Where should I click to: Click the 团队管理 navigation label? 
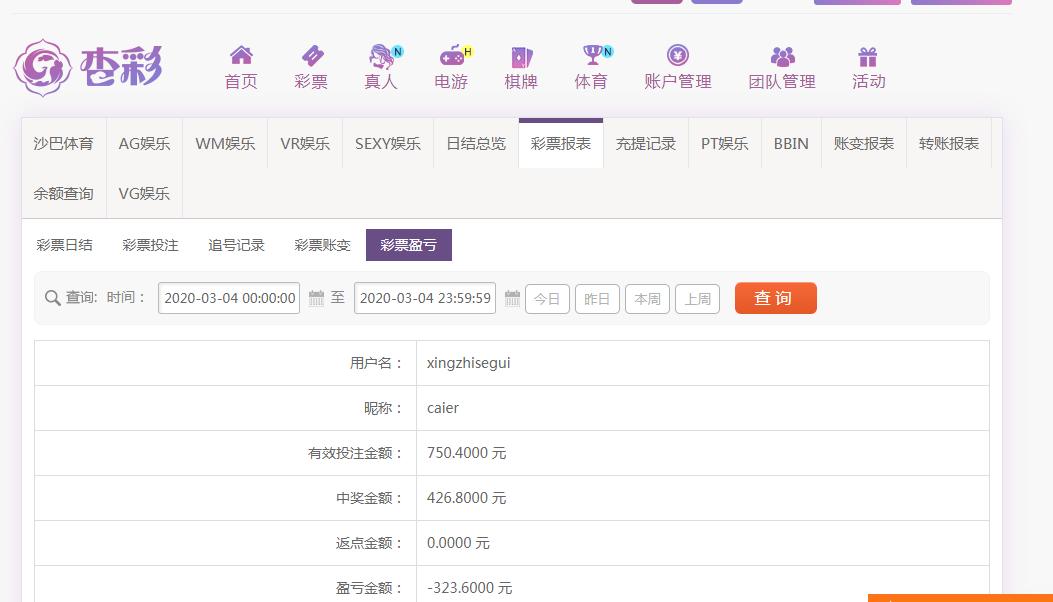point(782,81)
